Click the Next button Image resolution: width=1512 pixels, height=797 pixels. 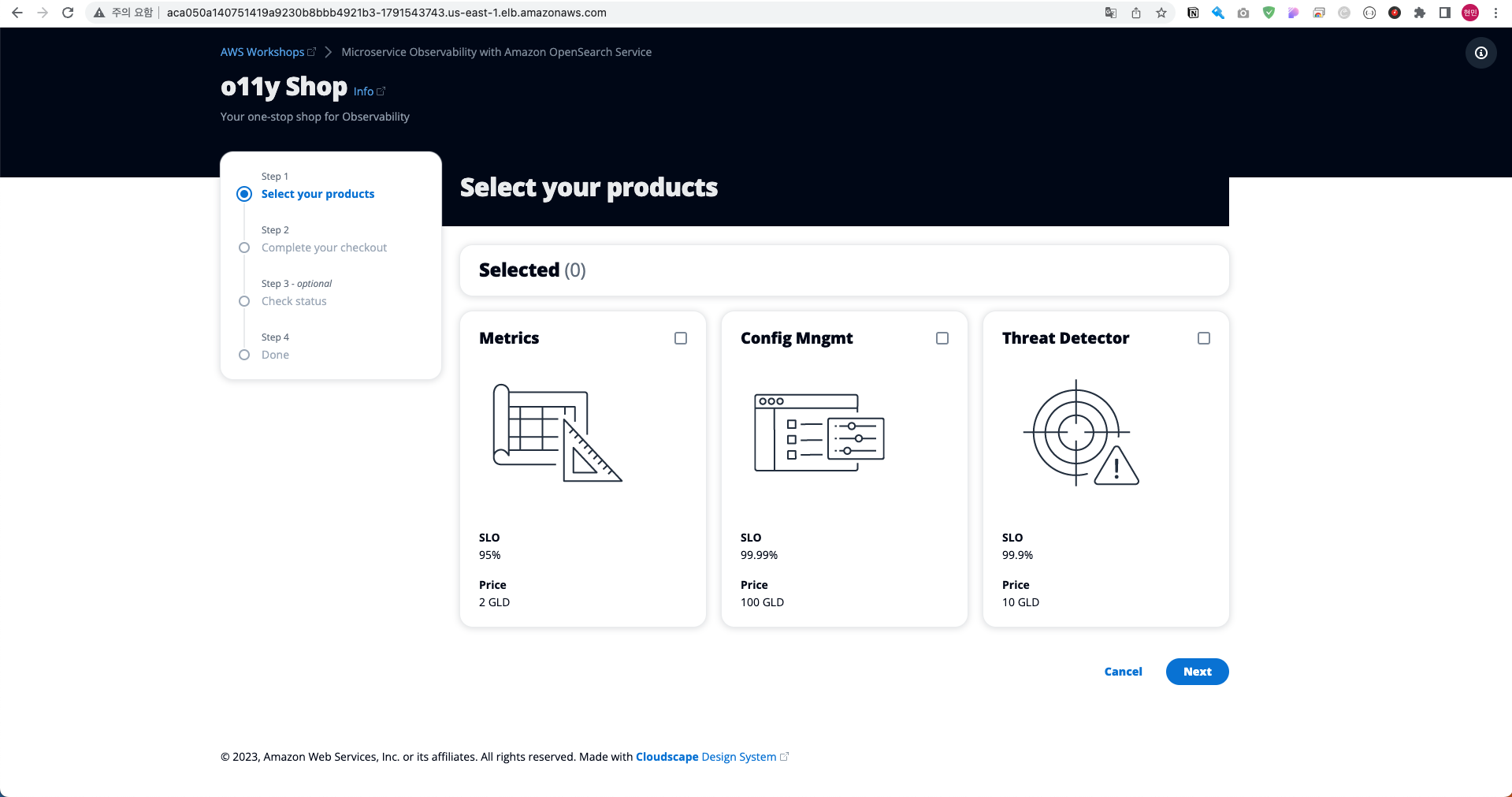tap(1197, 672)
